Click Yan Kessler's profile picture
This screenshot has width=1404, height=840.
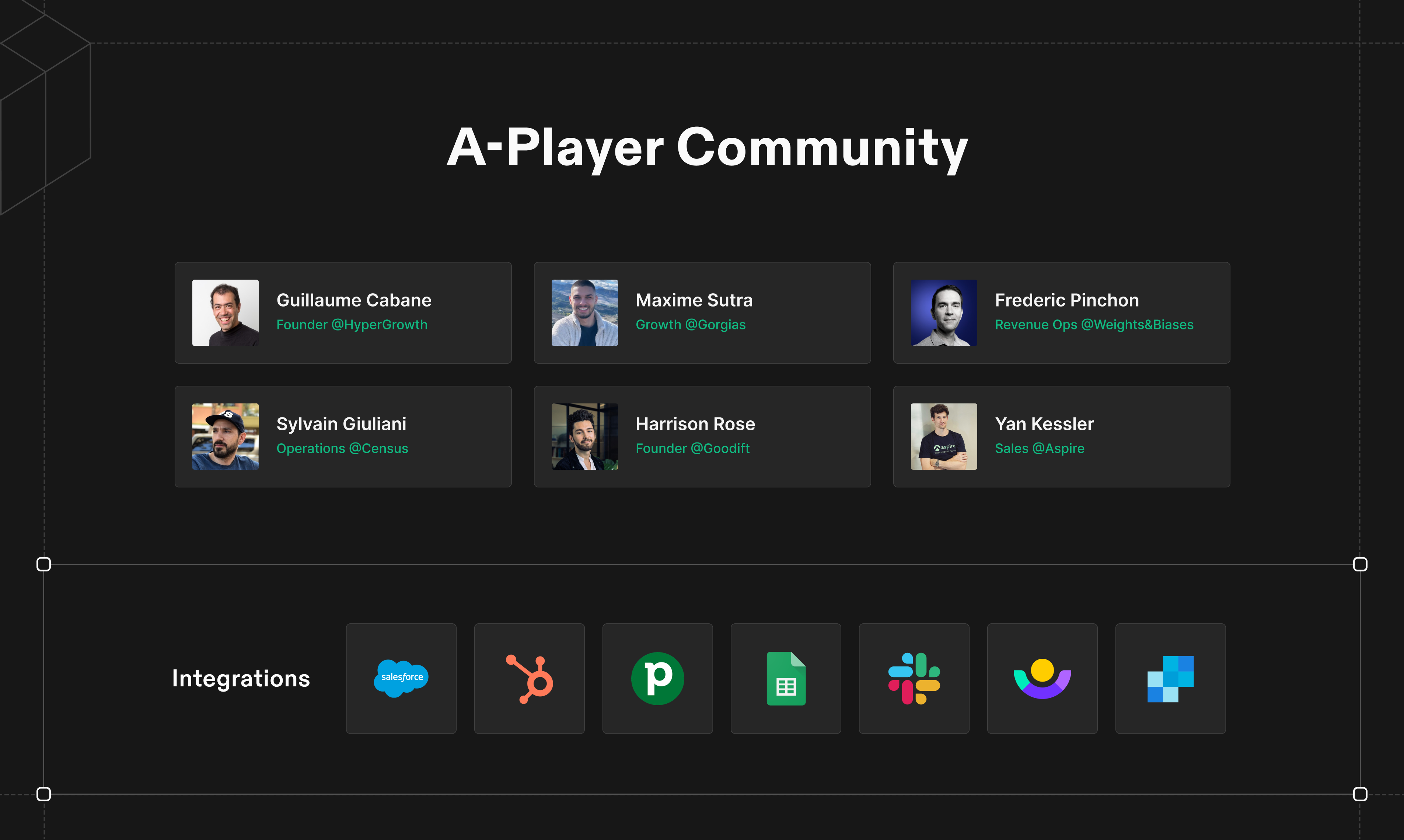(944, 437)
